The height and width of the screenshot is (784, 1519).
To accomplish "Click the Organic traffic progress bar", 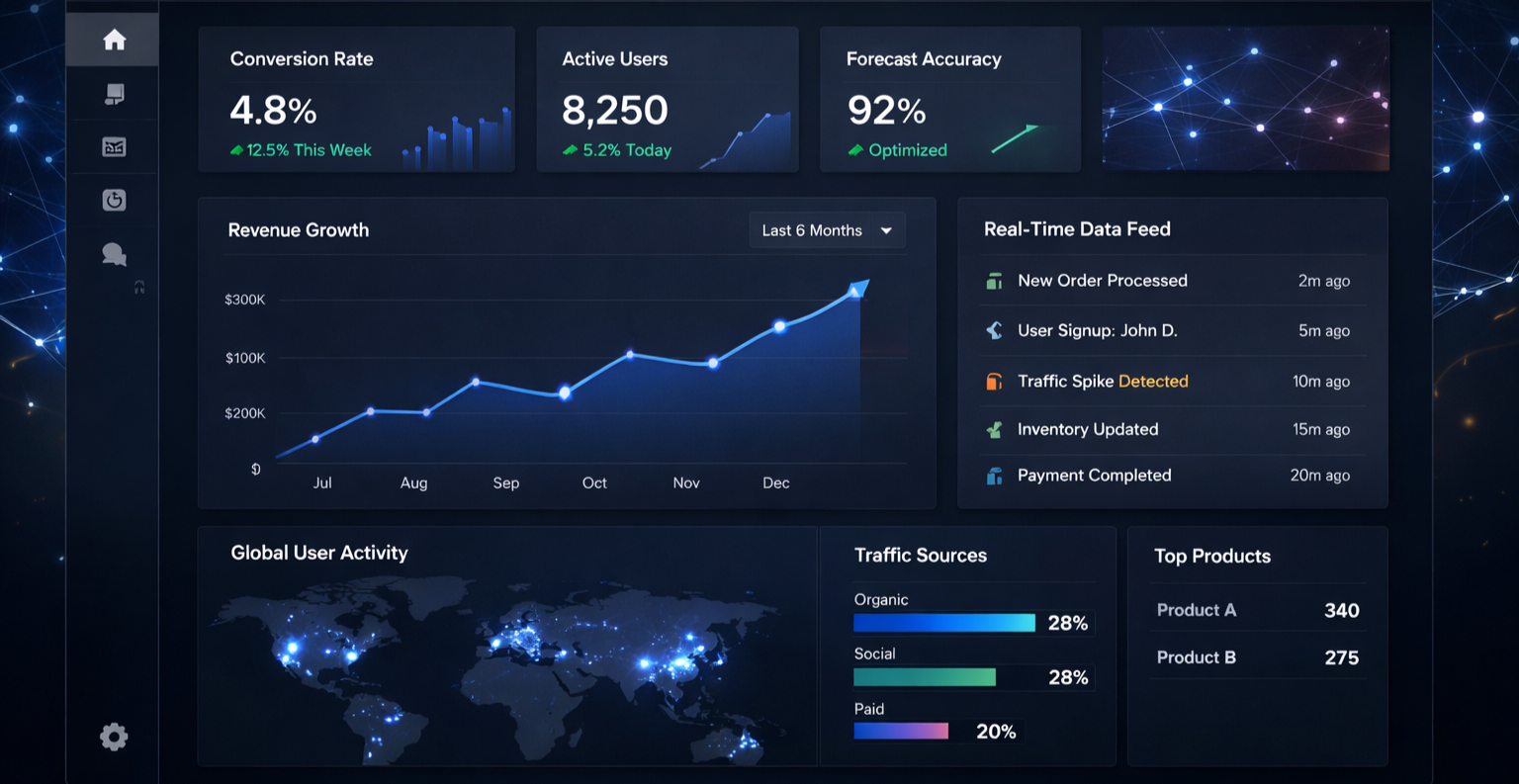I will (943, 623).
